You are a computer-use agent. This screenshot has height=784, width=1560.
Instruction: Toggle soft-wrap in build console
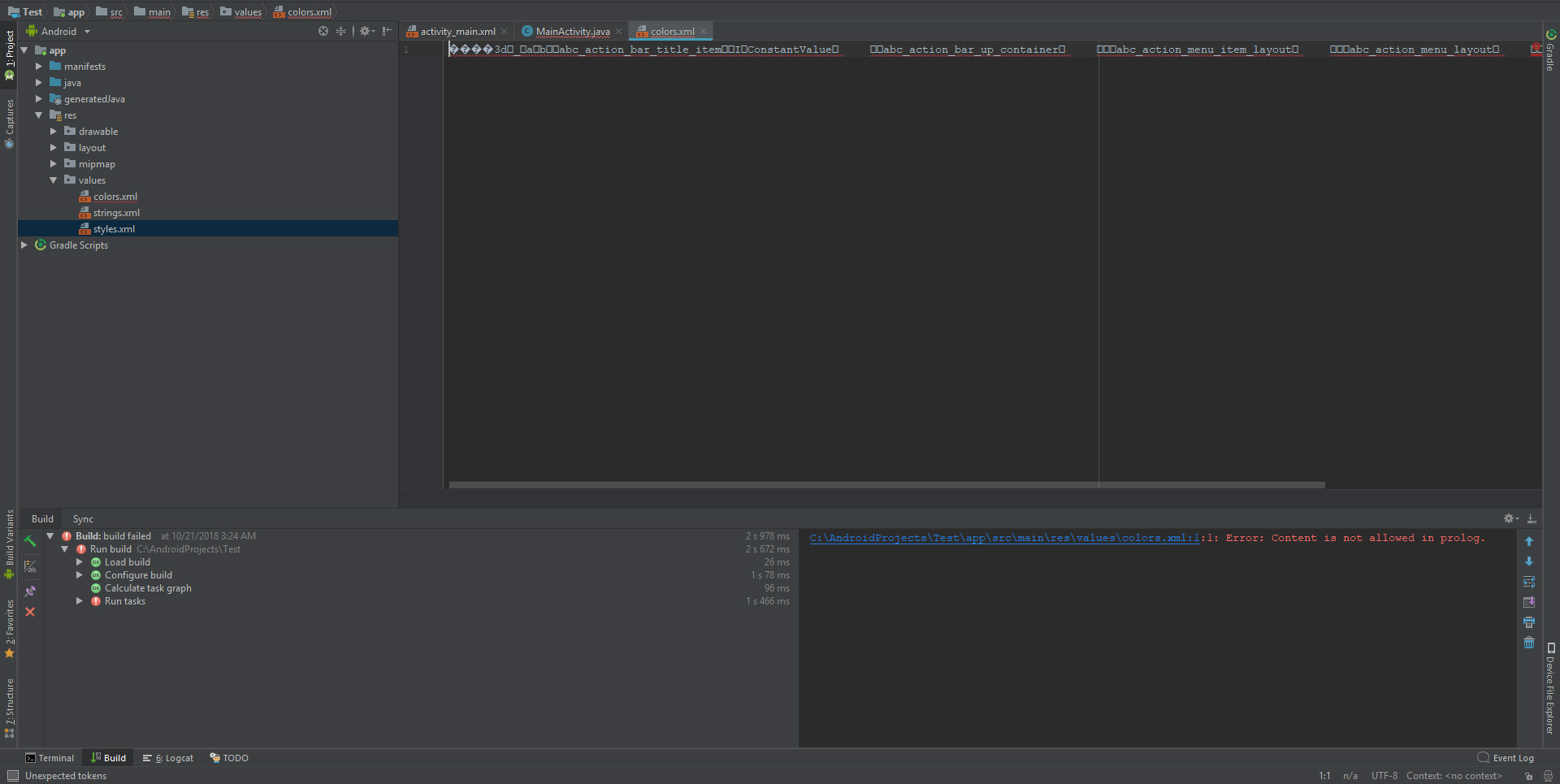1529,582
